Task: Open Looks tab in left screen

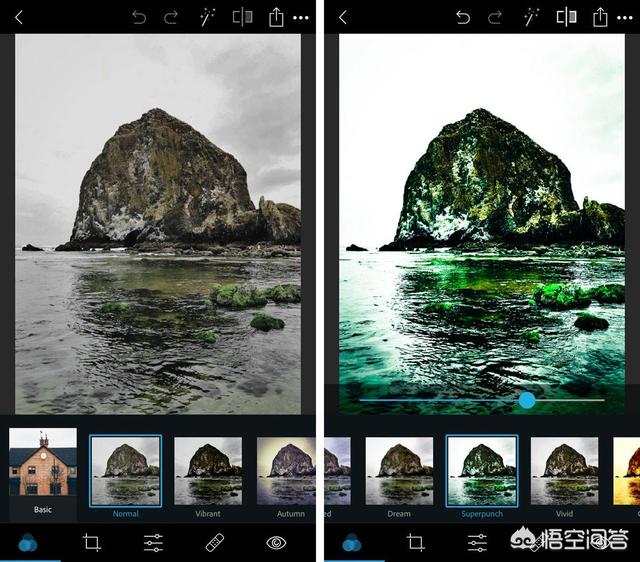Action: (28, 543)
